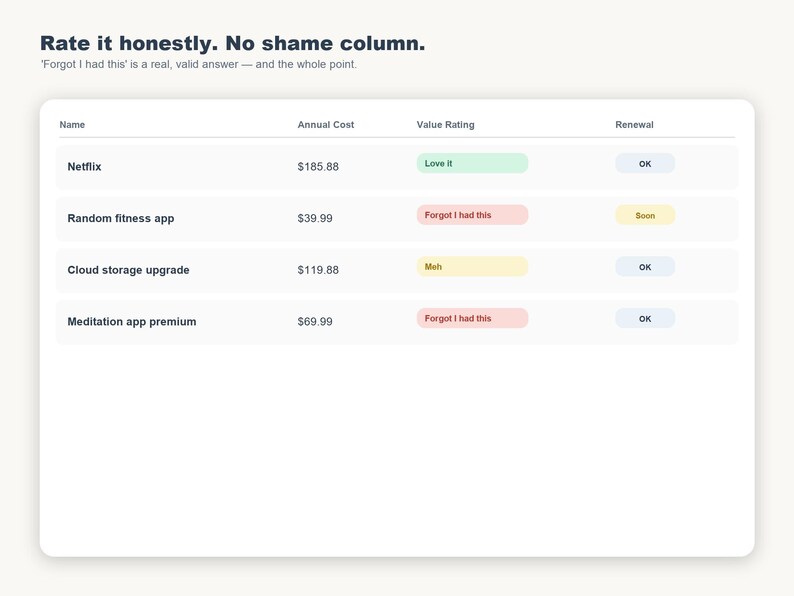Image resolution: width=794 pixels, height=596 pixels.
Task: Click the 'Rate it honestly' heading
Action: coord(232,44)
